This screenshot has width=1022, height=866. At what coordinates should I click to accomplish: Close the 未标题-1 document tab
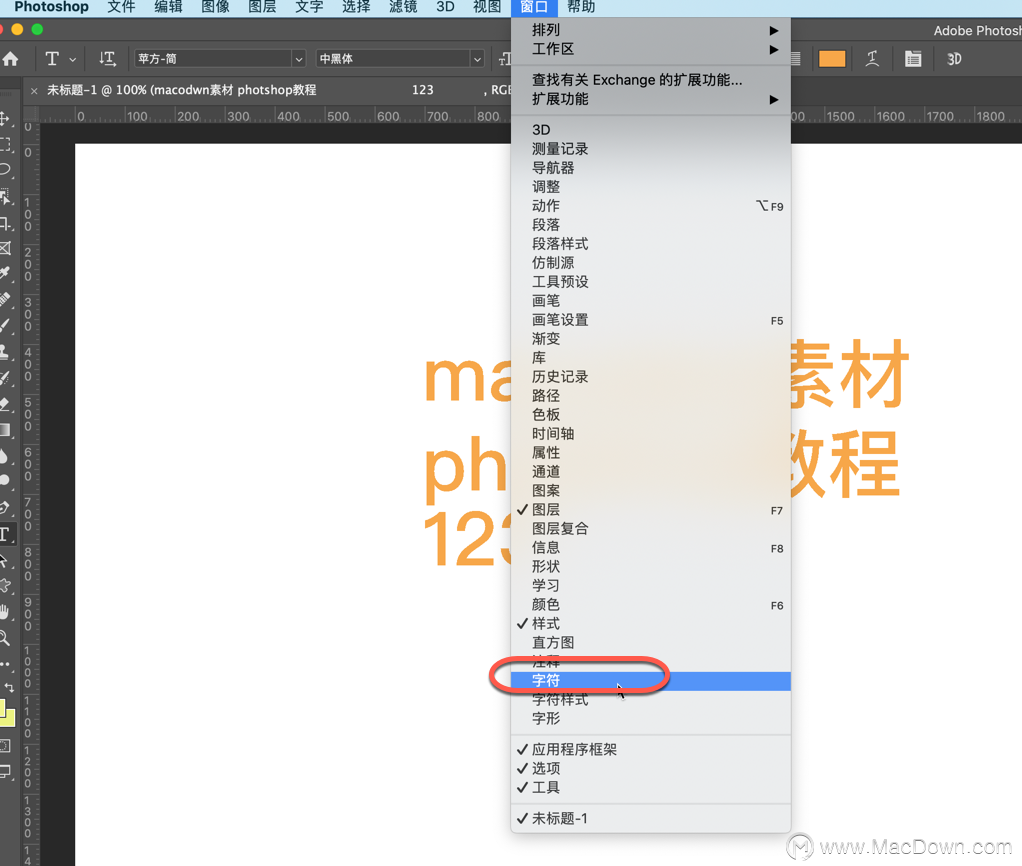point(34,91)
